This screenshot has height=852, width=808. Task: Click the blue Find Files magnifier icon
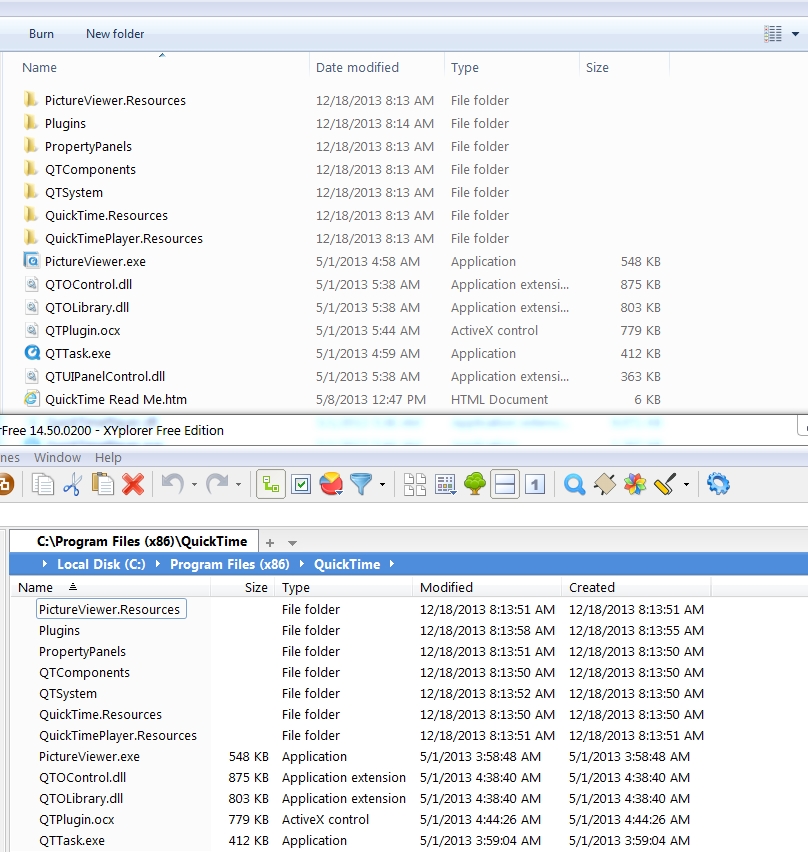574,485
